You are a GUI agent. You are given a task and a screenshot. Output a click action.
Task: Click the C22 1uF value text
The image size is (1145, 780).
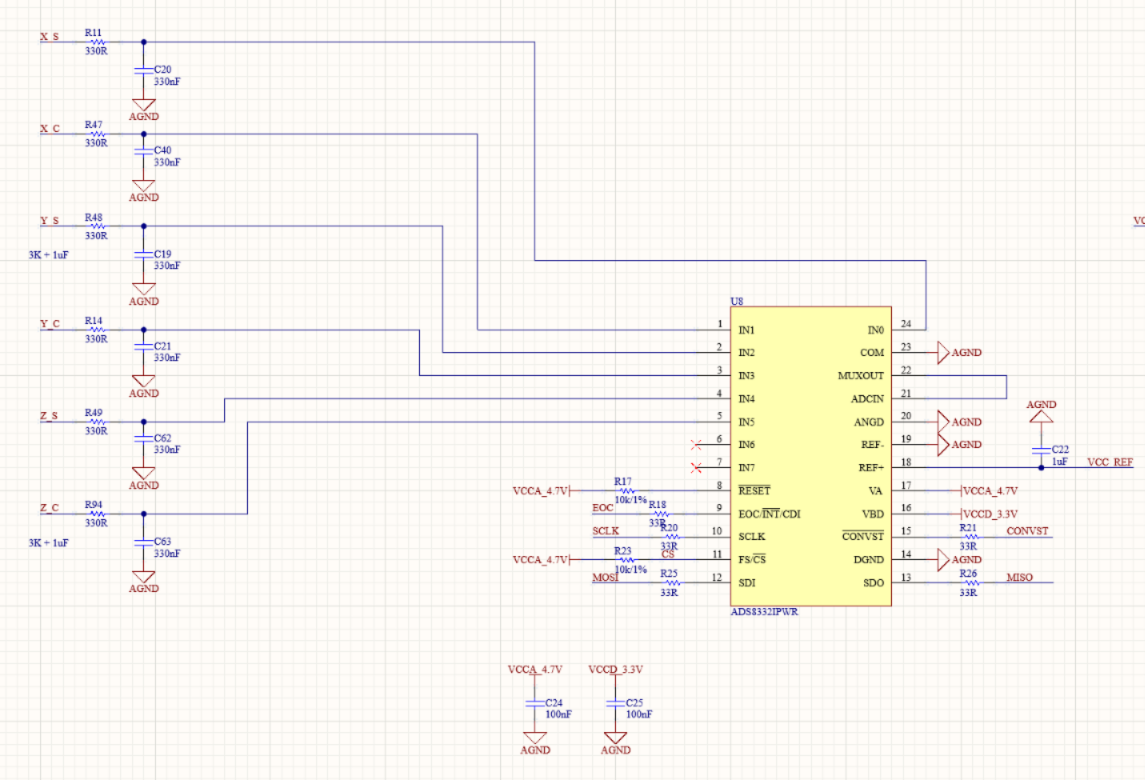(1060, 462)
